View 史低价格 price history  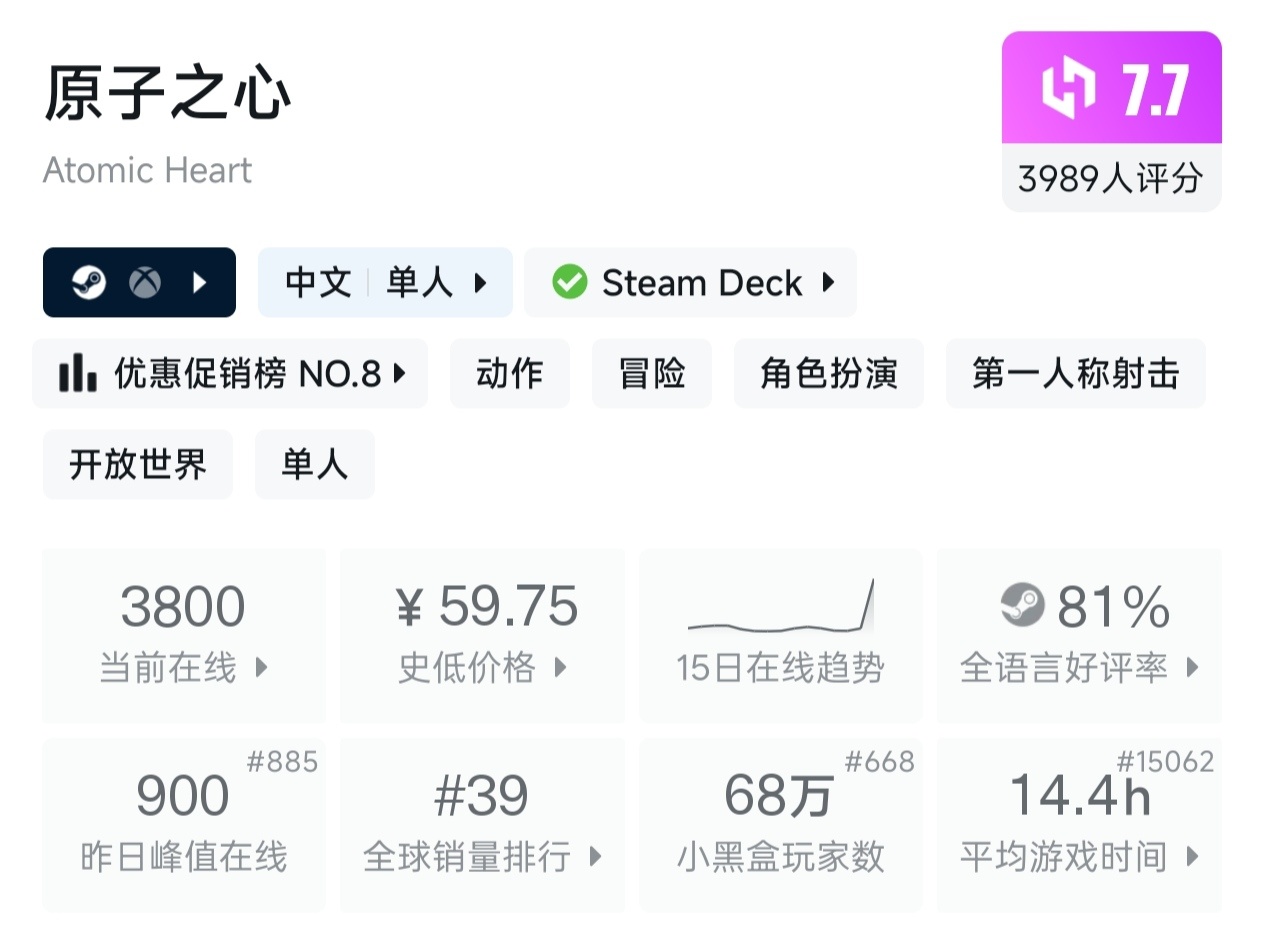(x=482, y=635)
